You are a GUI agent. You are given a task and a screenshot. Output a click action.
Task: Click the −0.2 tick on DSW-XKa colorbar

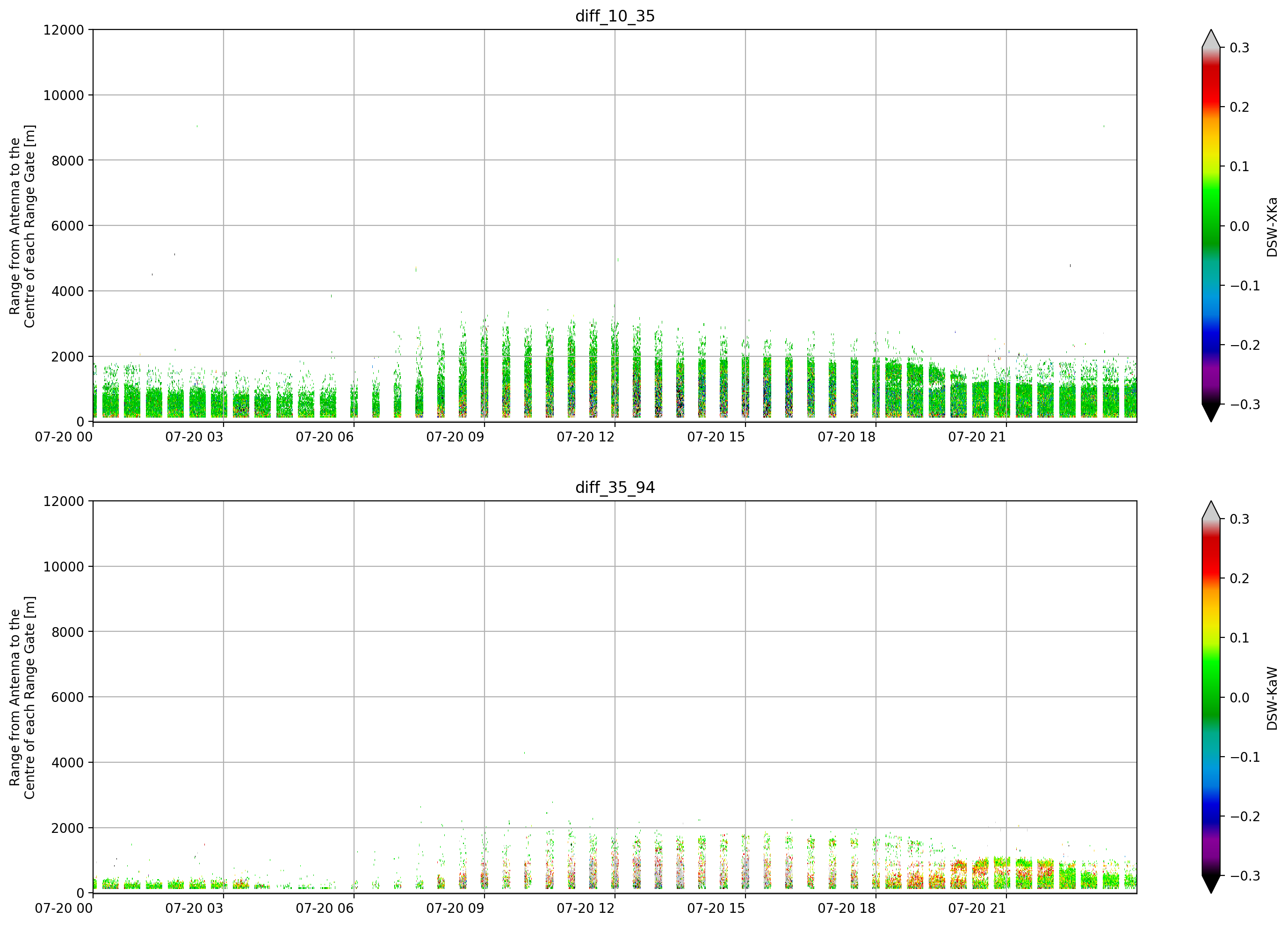click(x=1245, y=345)
